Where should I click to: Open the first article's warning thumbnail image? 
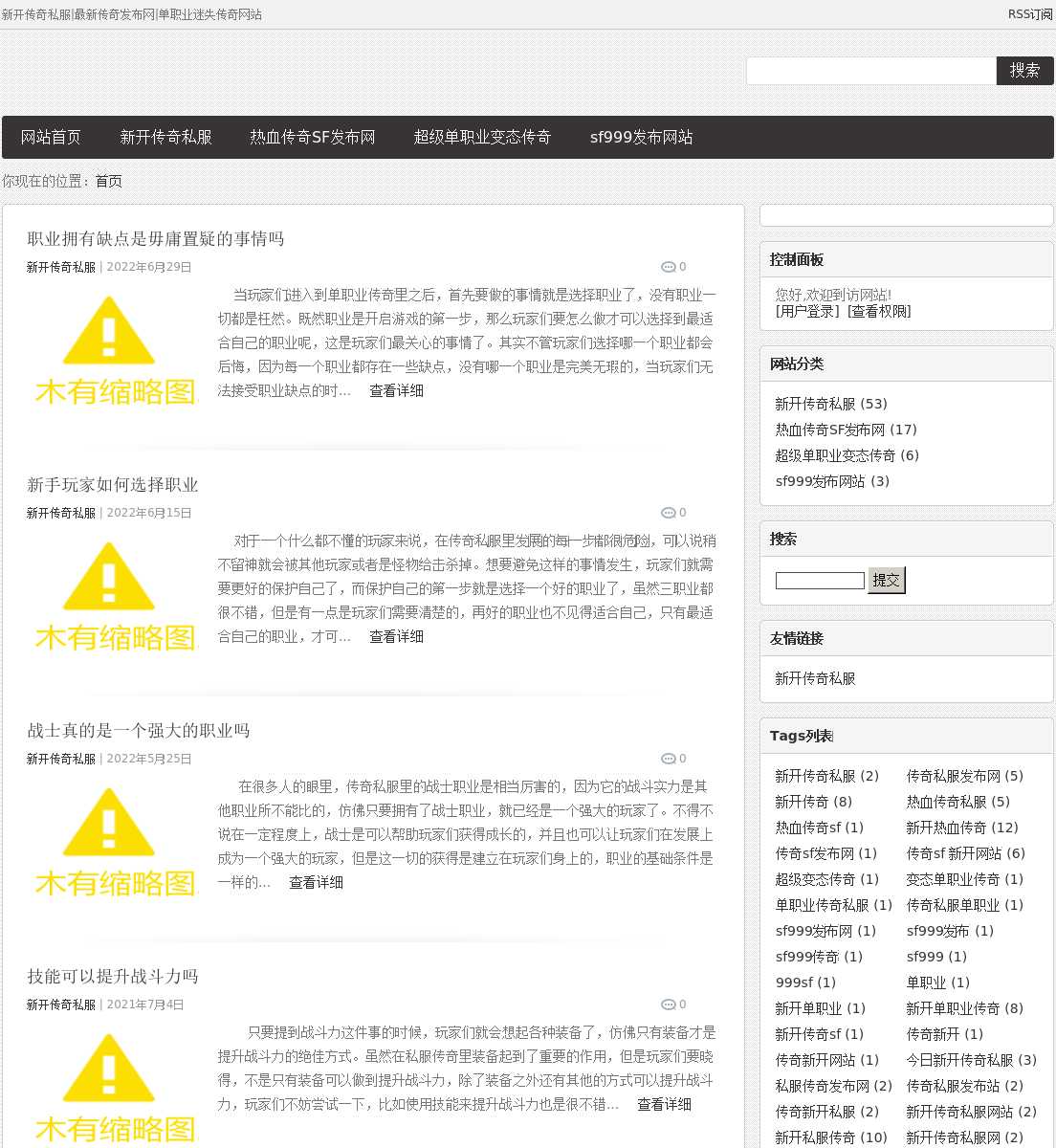coord(115,350)
